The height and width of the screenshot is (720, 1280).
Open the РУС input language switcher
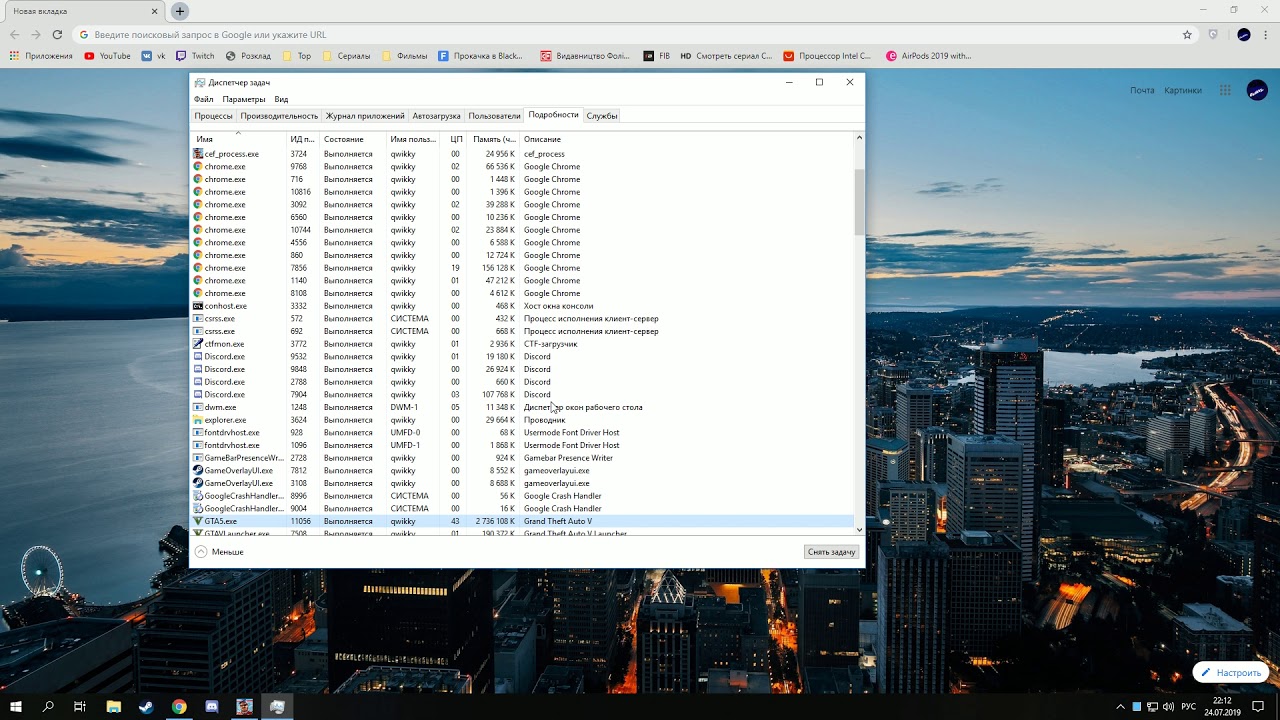pyautogui.click(x=1188, y=707)
